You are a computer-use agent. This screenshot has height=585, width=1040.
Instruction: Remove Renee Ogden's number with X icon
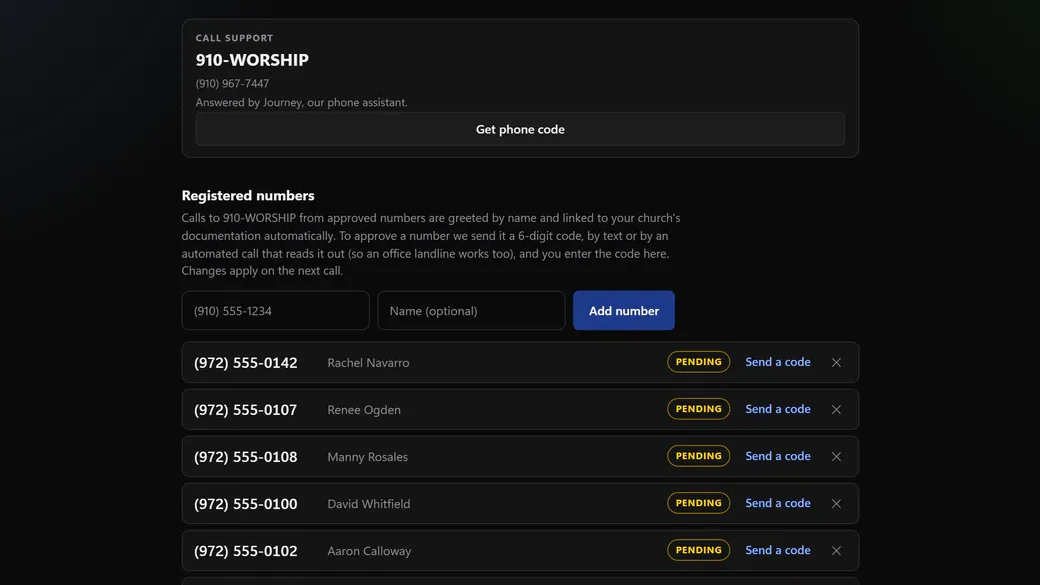[x=836, y=410]
